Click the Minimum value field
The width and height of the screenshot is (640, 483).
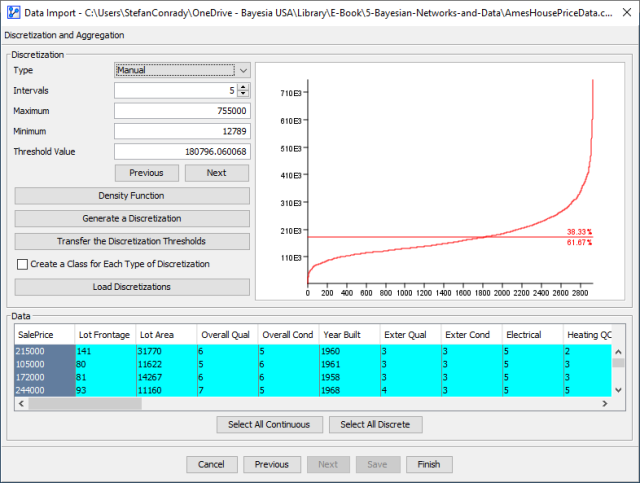182,131
